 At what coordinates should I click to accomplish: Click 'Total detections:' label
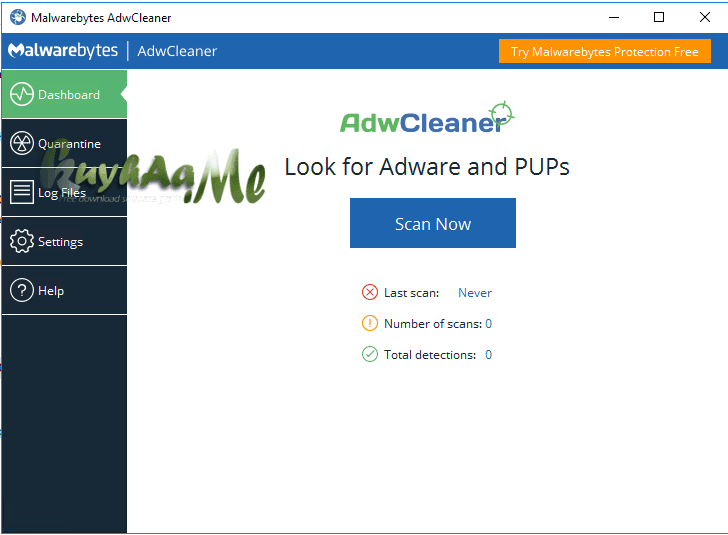pos(430,355)
